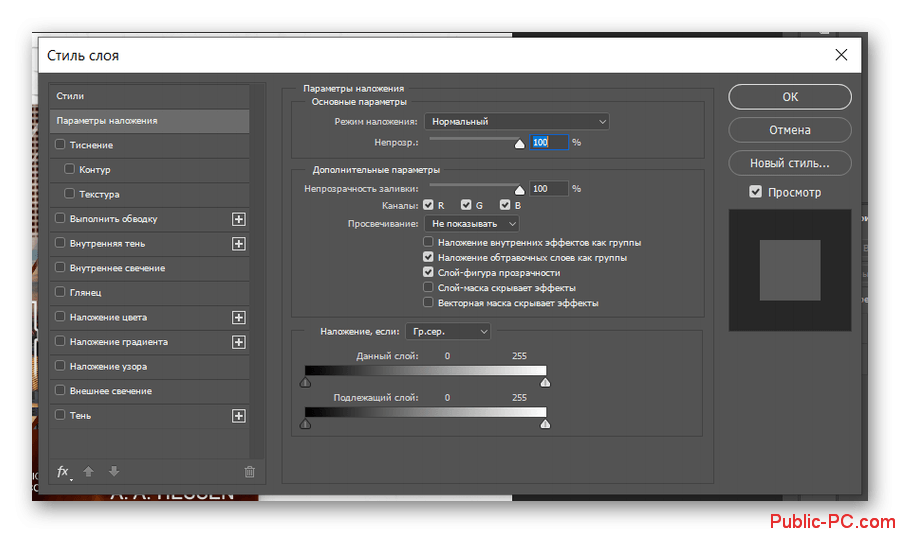Toggle the R channel checkbox
Screen dimensions: 900x533
pyautogui.click(x=428, y=205)
